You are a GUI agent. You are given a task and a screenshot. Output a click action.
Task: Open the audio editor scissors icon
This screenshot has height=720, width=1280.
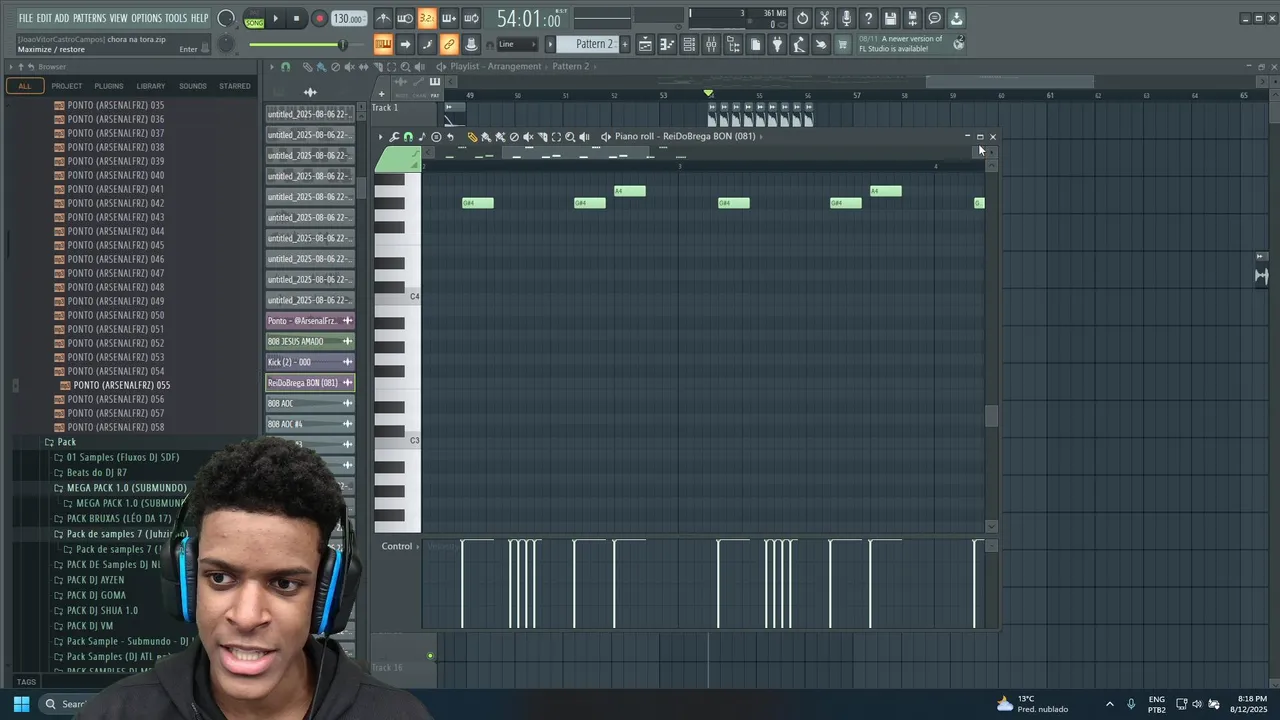tap(824, 18)
